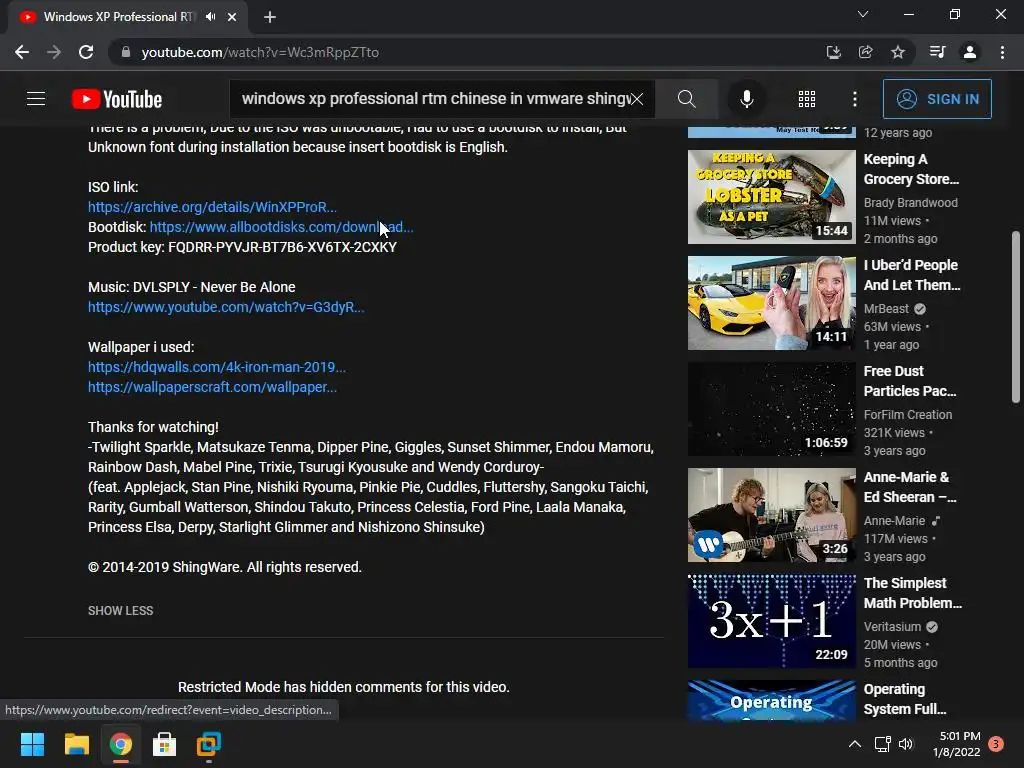Open the wallpaperscraft.com wallpaper link
1024x768 pixels.
click(212, 387)
